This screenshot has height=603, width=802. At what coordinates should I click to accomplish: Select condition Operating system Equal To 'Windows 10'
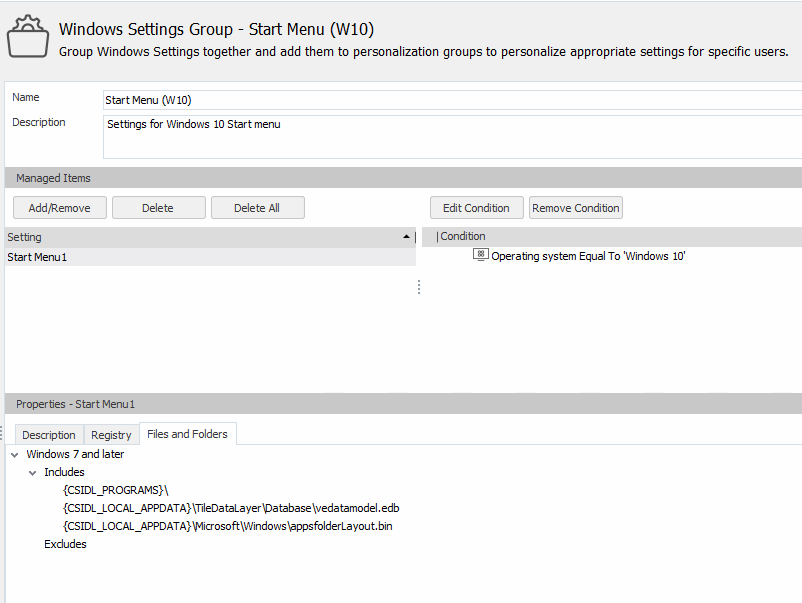588,256
